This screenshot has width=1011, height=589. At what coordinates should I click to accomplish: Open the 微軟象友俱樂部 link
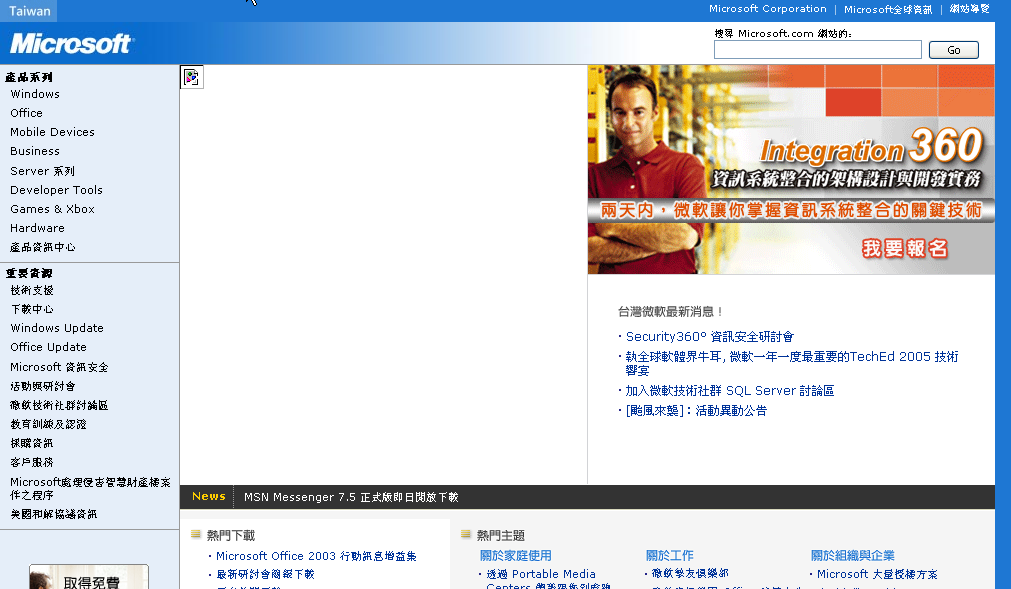click(x=690, y=573)
